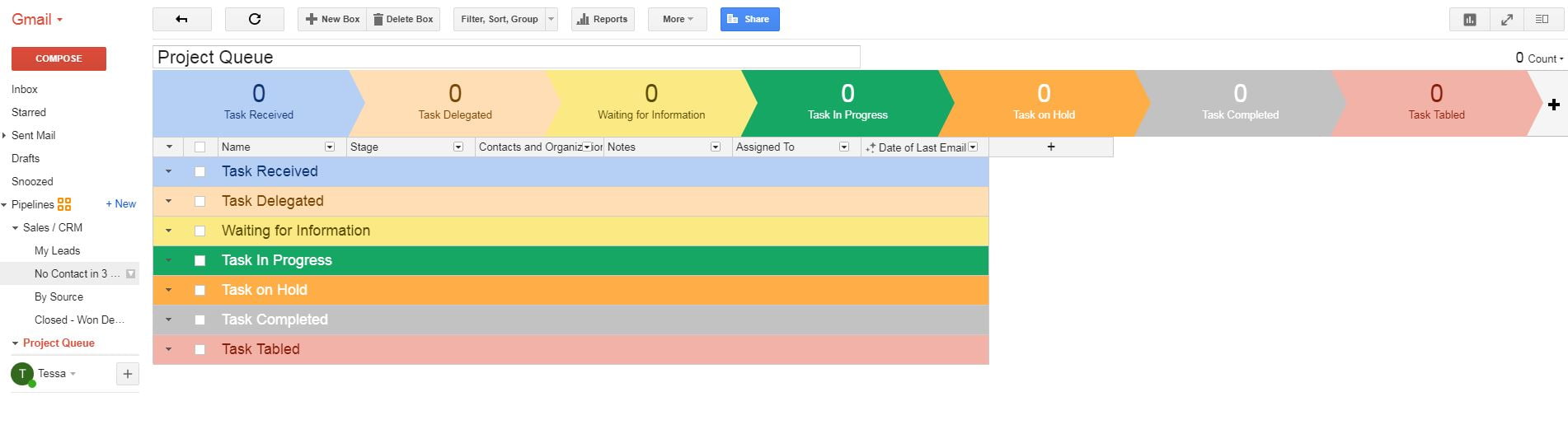Viewport: 1568px width, 448px height.
Task: Open the Date of Last Email column dropdown
Action: (x=973, y=147)
